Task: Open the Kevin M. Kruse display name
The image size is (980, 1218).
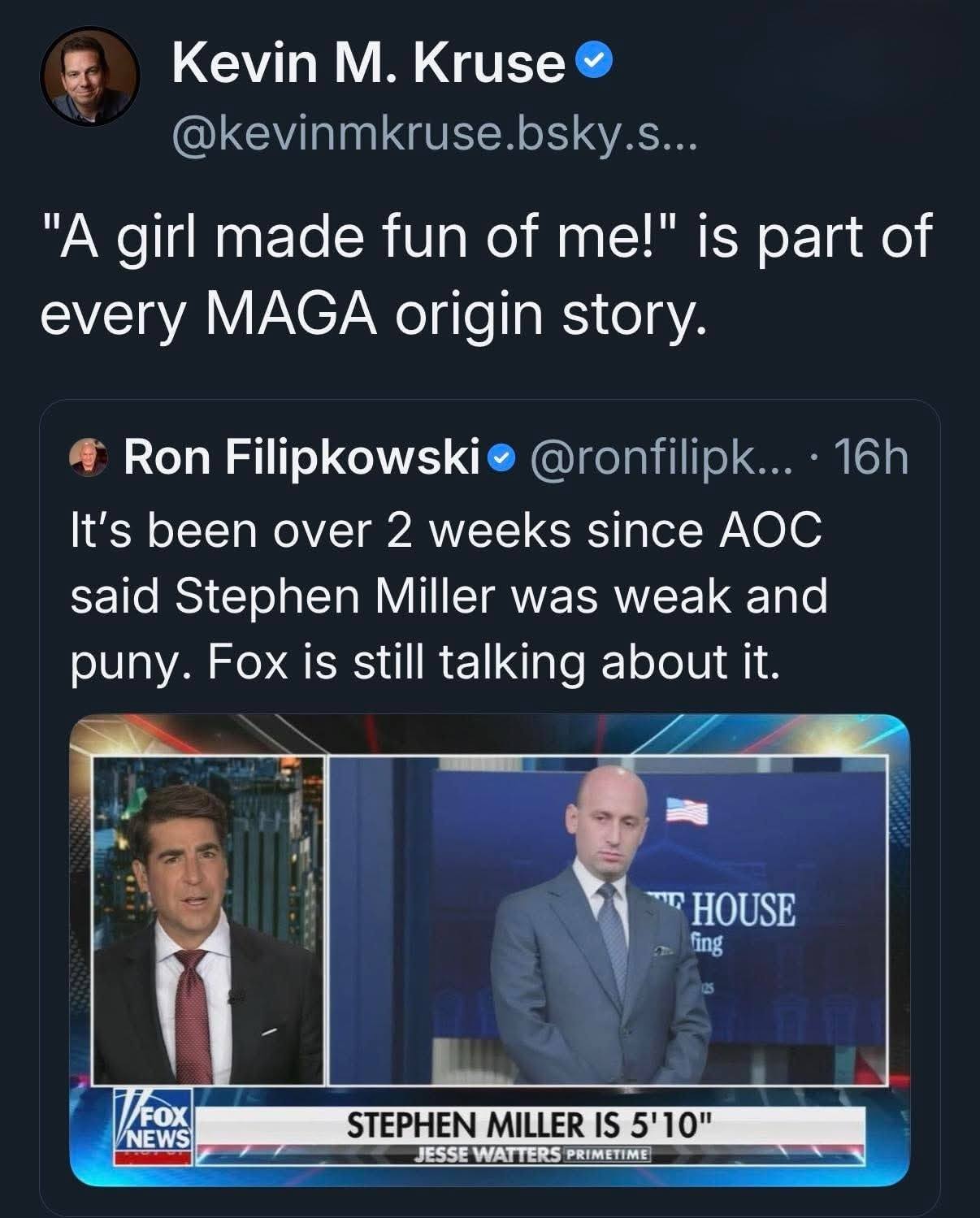Action: click(368, 63)
